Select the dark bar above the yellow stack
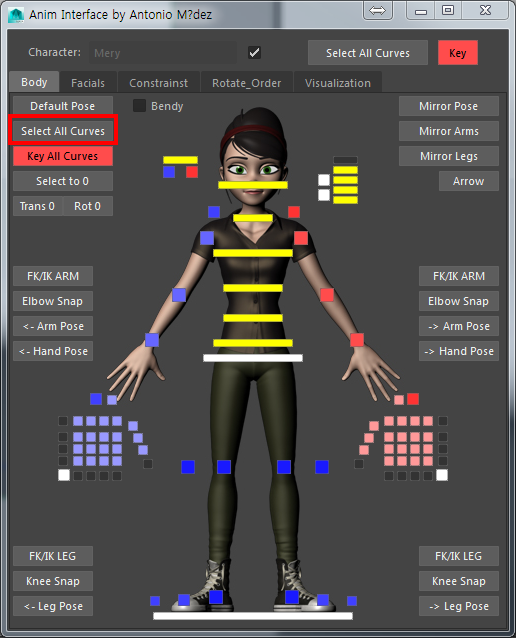 pyautogui.click(x=345, y=160)
